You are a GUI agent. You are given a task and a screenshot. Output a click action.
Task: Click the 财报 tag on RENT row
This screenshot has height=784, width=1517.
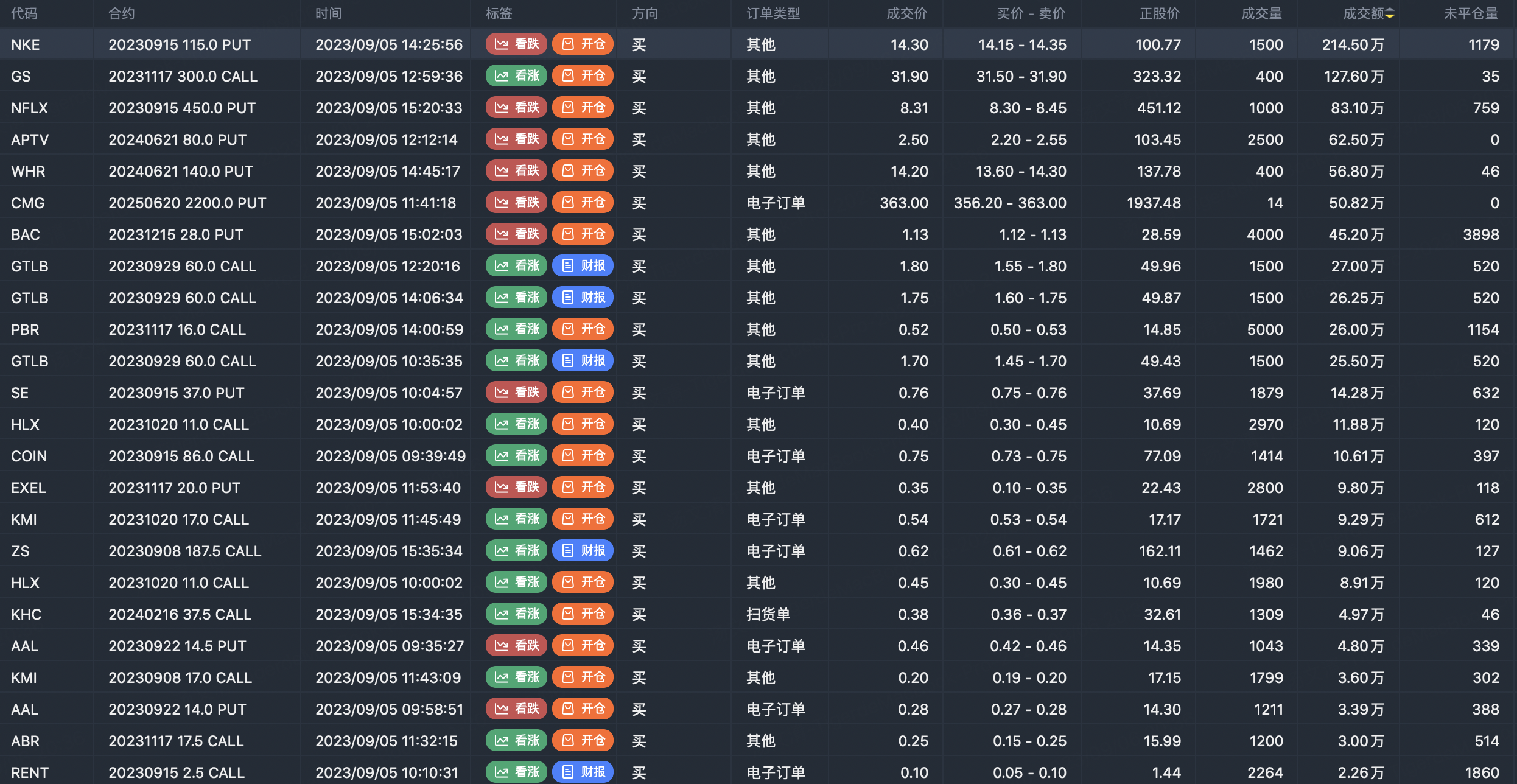[583, 772]
